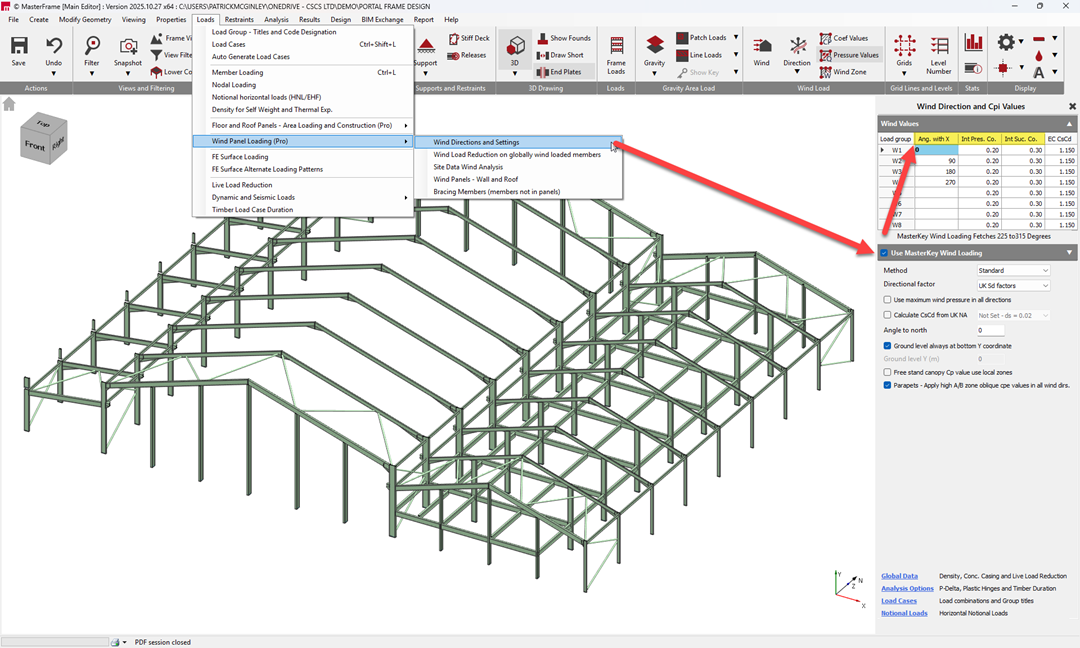Click the Coef Values icon

coord(825,38)
